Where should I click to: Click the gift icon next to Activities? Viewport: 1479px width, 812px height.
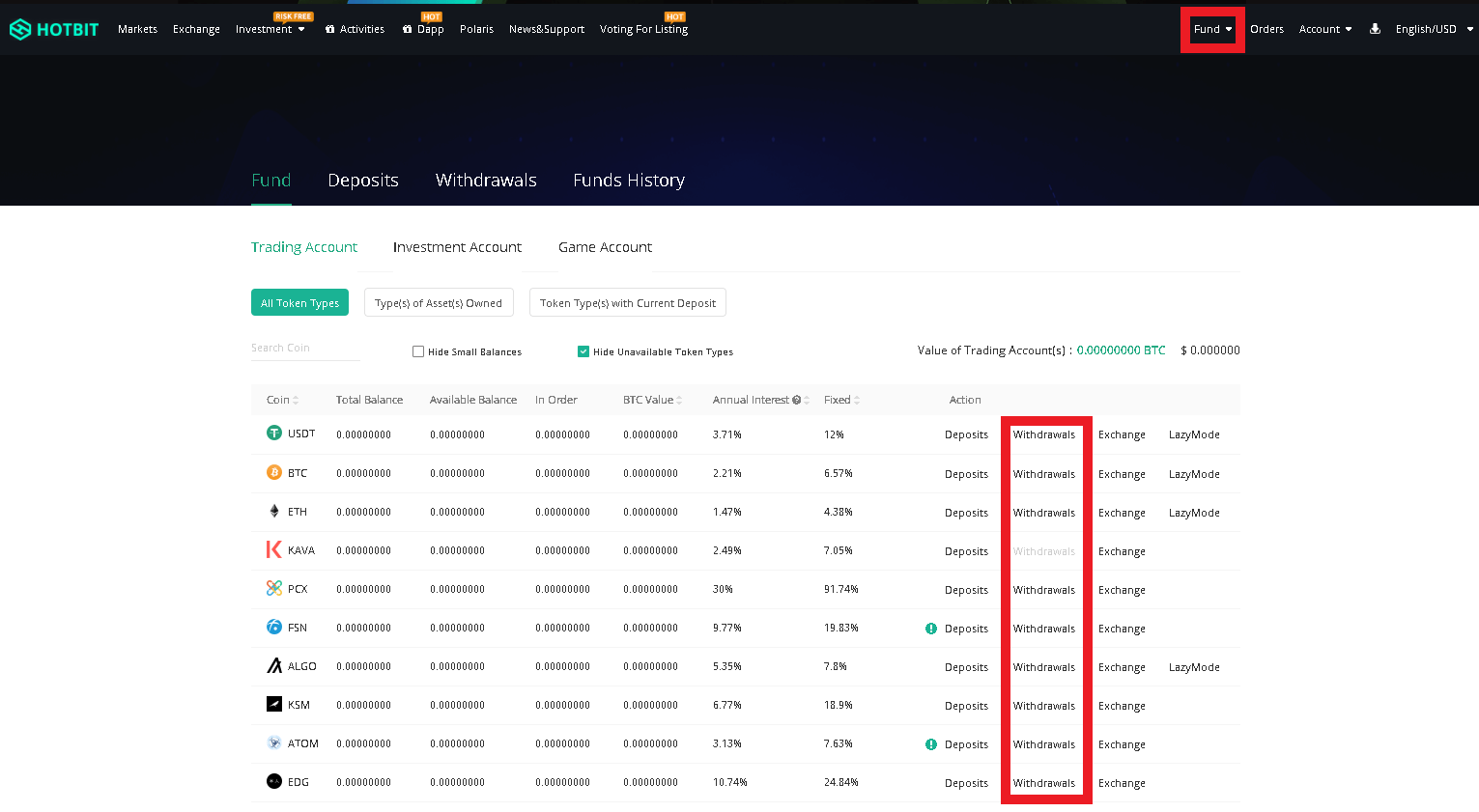(330, 29)
